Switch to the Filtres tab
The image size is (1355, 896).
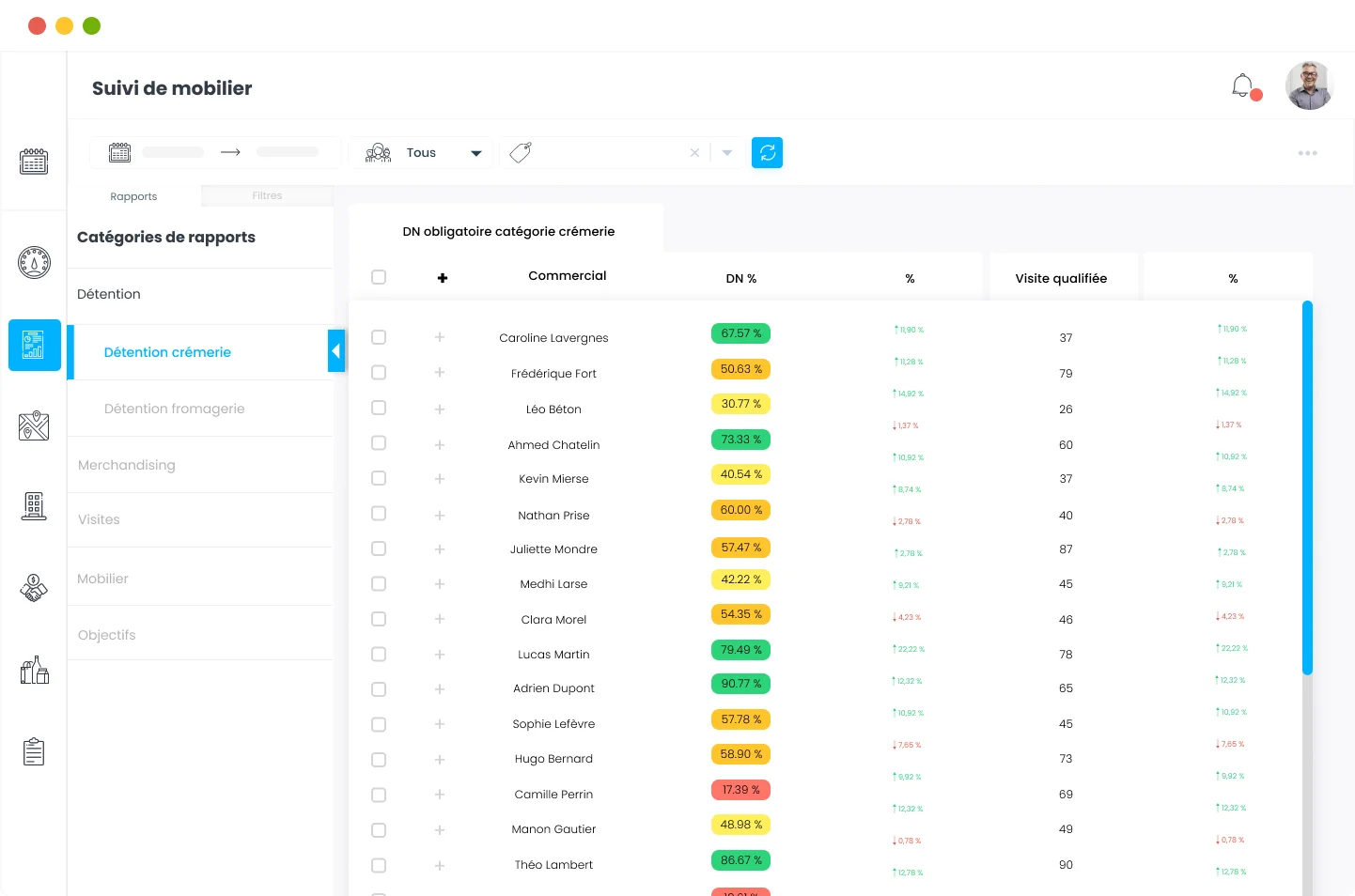click(x=267, y=195)
